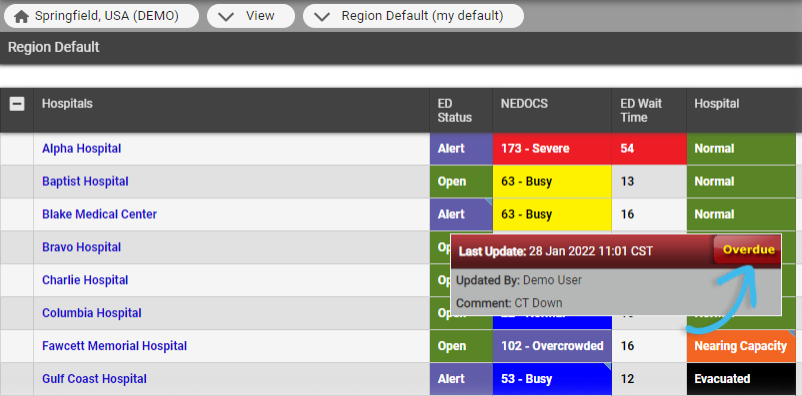Image resolution: width=802 pixels, height=396 pixels.
Task: Select Baptist Hospital's 63 - Busy cell
Action: (552, 182)
